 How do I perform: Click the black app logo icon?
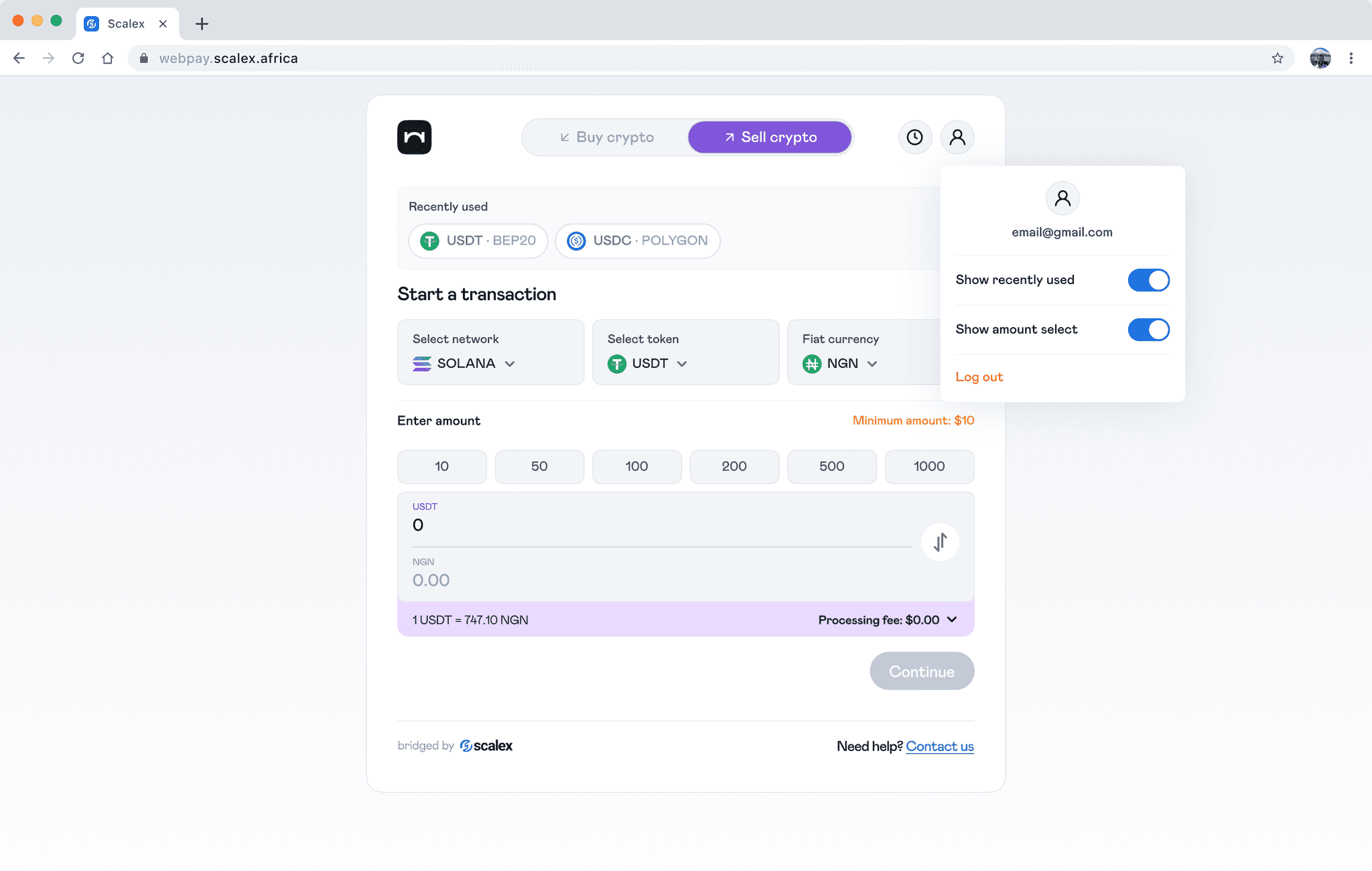click(414, 137)
